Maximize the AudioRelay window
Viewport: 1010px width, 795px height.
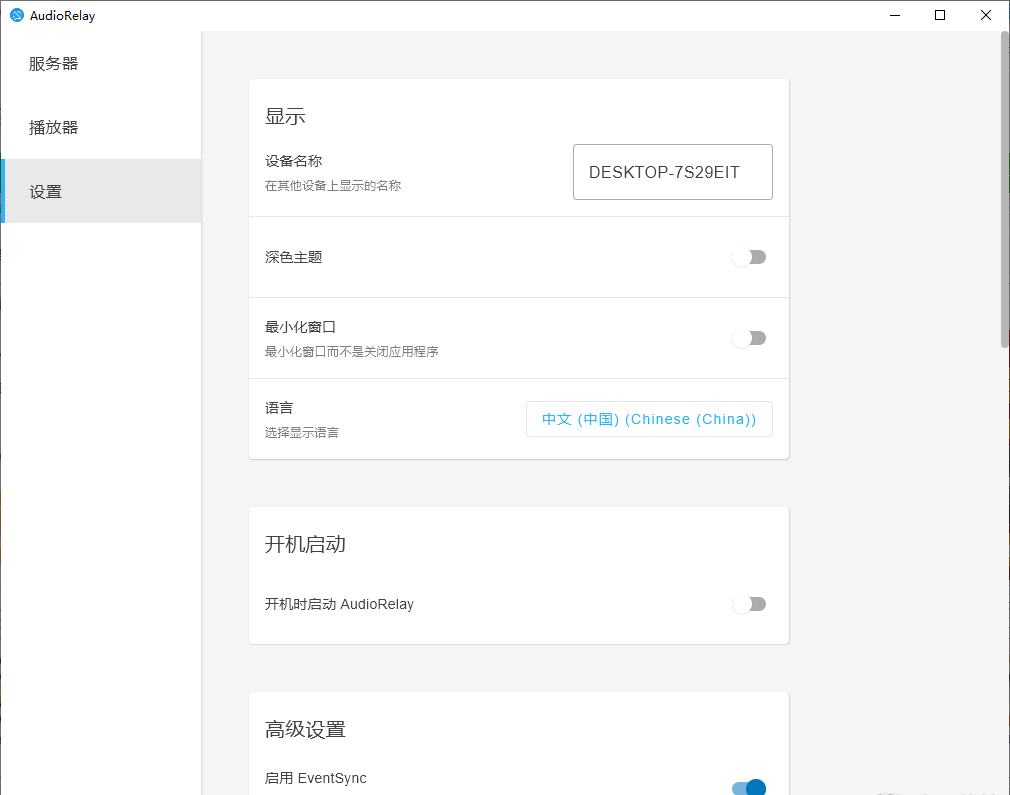(940, 15)
